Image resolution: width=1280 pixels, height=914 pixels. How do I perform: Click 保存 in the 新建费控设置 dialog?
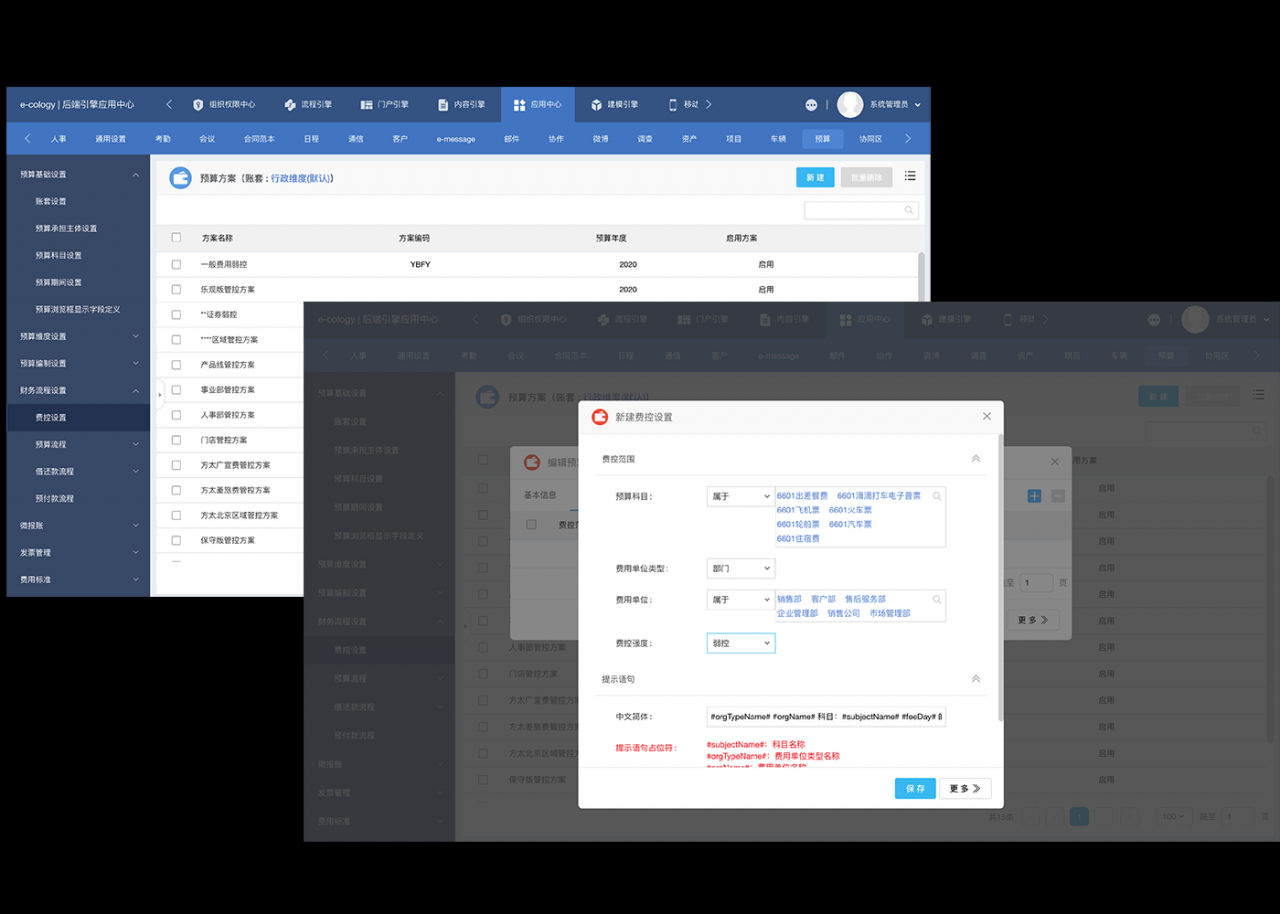[x=915, y=788]
